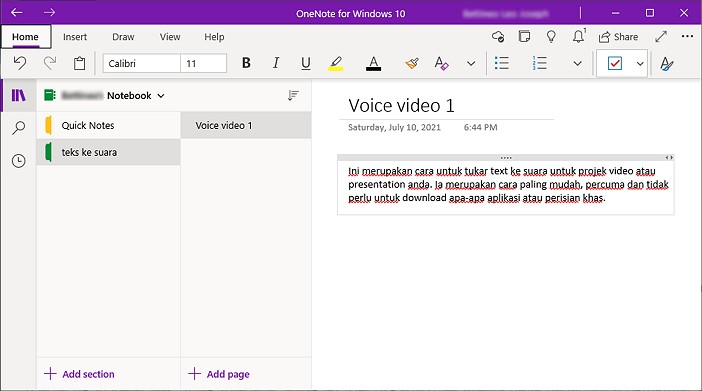Click the lightbulb tell-me icon
Viewport: 702px width, 391px height.
click(x=551, y=36)
